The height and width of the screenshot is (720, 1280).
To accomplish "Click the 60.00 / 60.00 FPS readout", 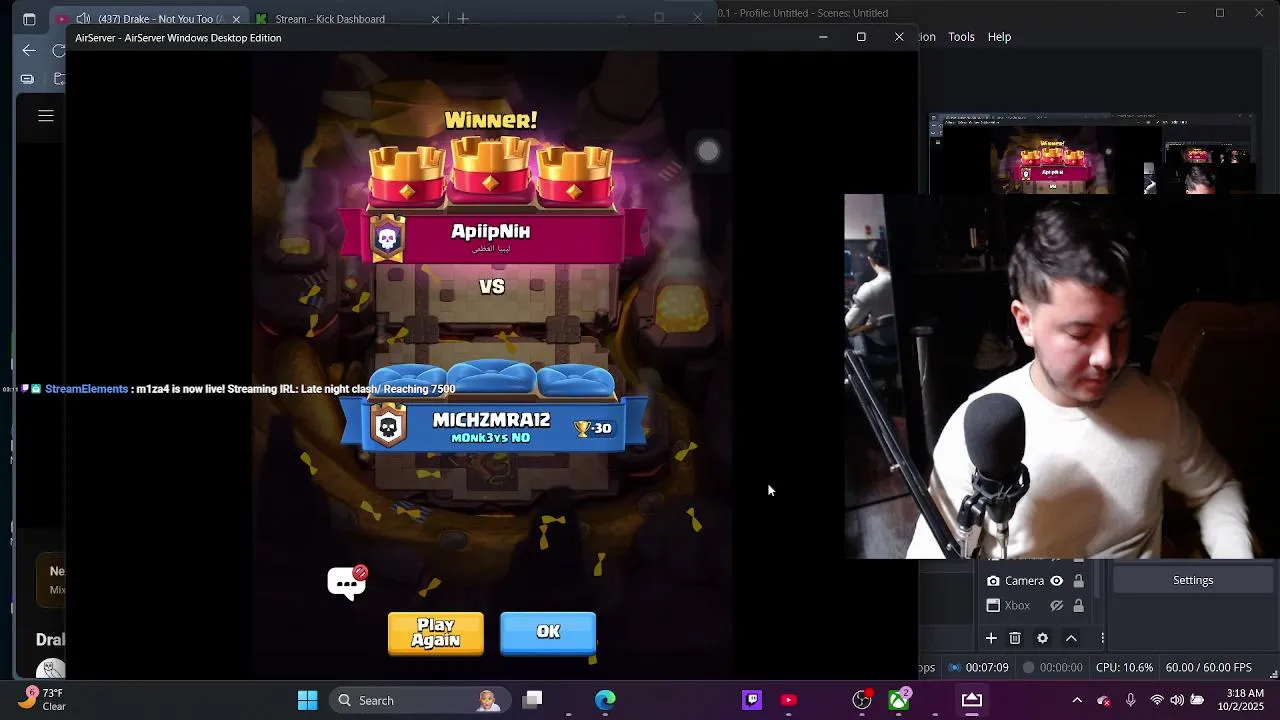I will (x=1208, y=668).
